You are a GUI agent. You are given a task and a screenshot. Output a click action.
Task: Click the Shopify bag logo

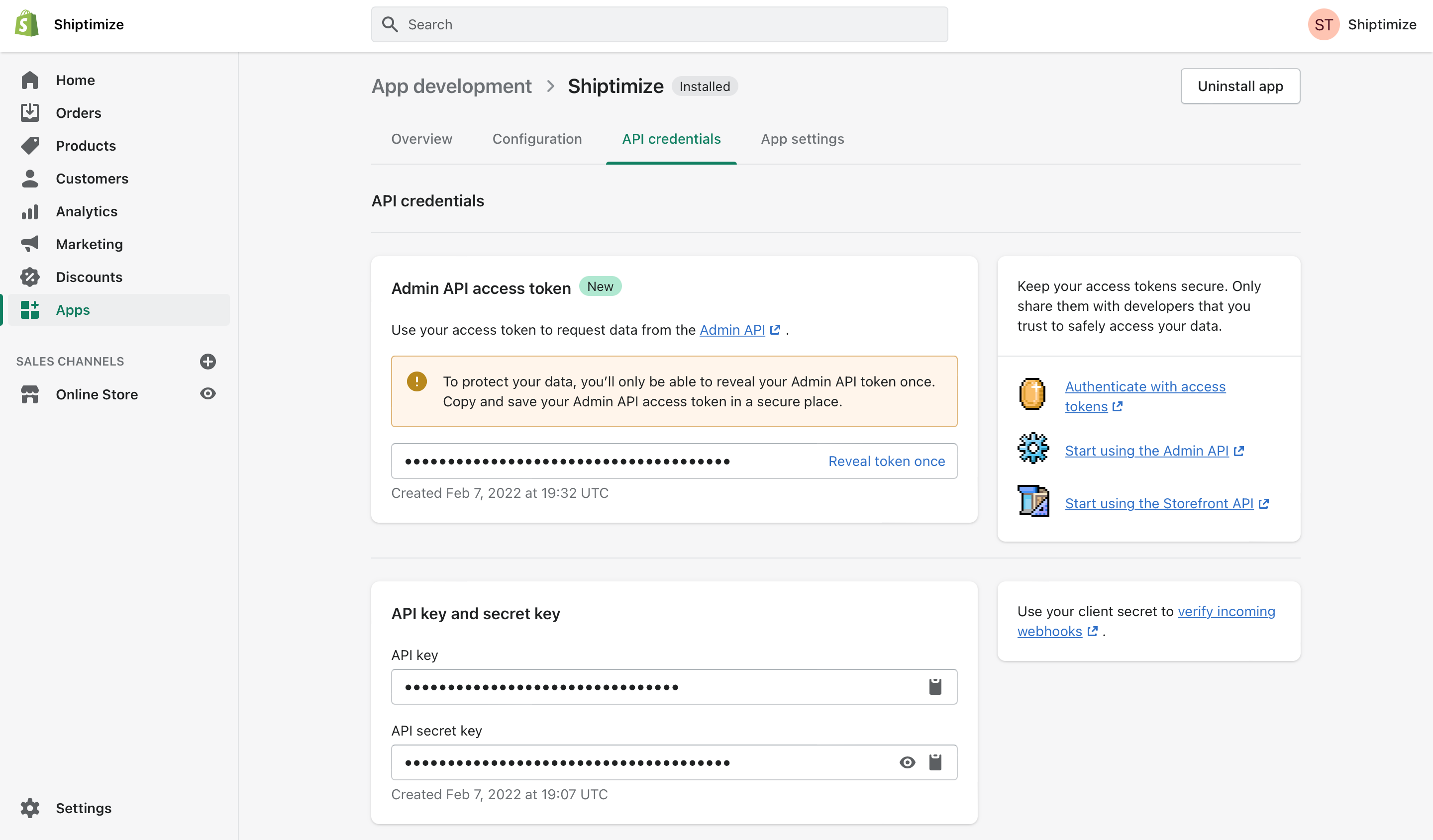point(27,24)
